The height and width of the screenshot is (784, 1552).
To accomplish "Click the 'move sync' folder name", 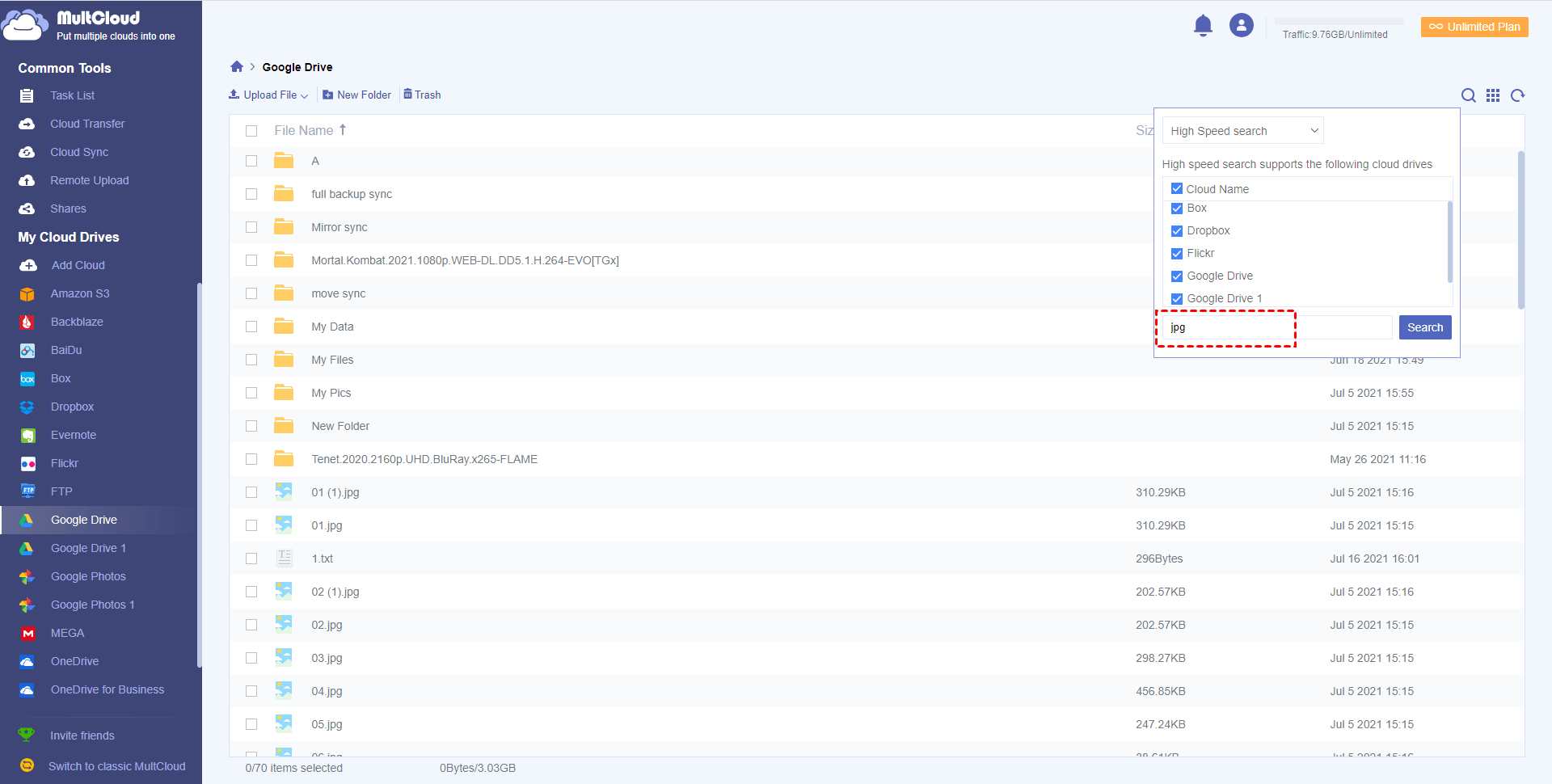I will [x=339, y=293].
